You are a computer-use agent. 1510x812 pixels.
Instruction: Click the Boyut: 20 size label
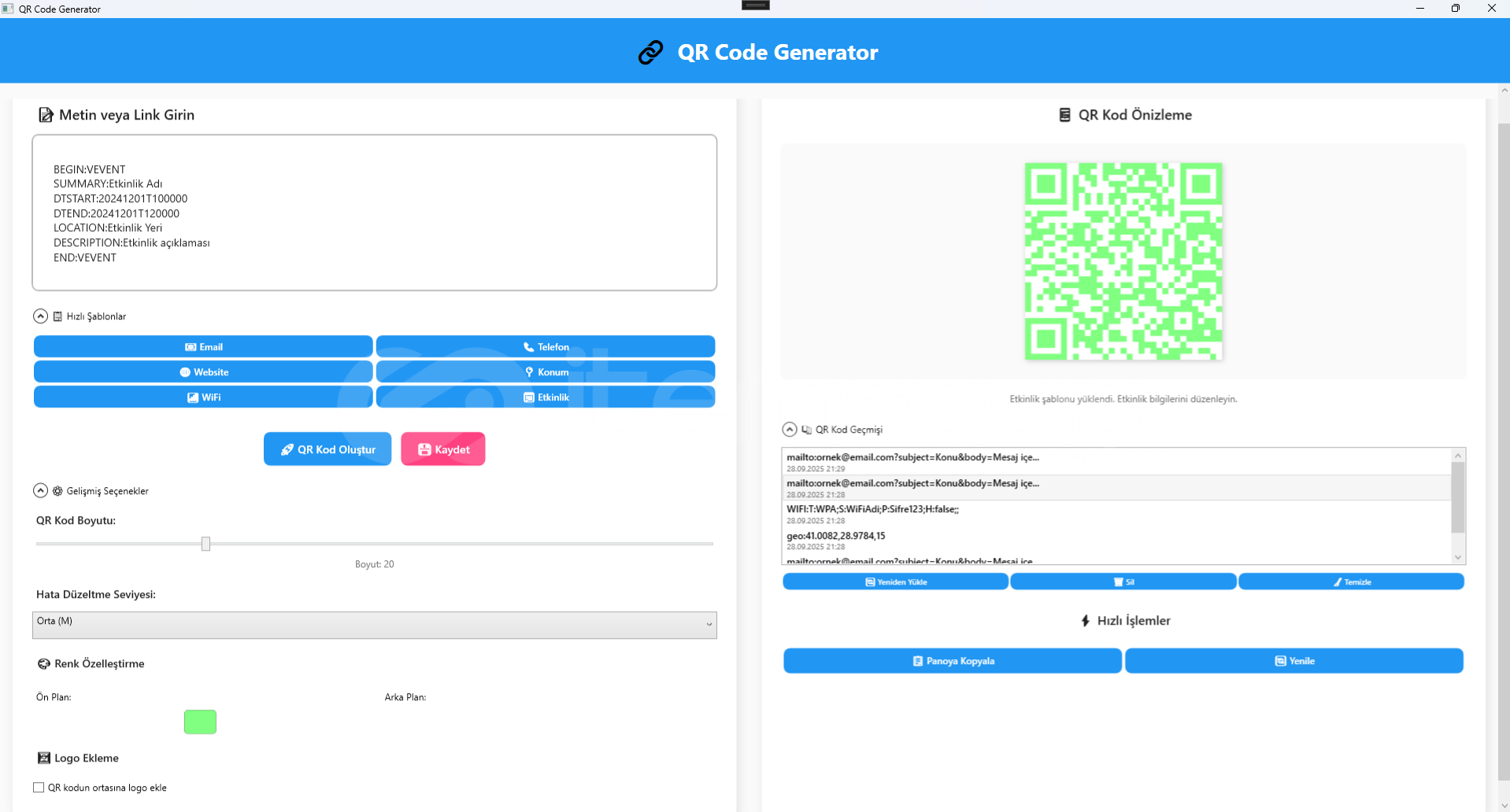(375, 564)
